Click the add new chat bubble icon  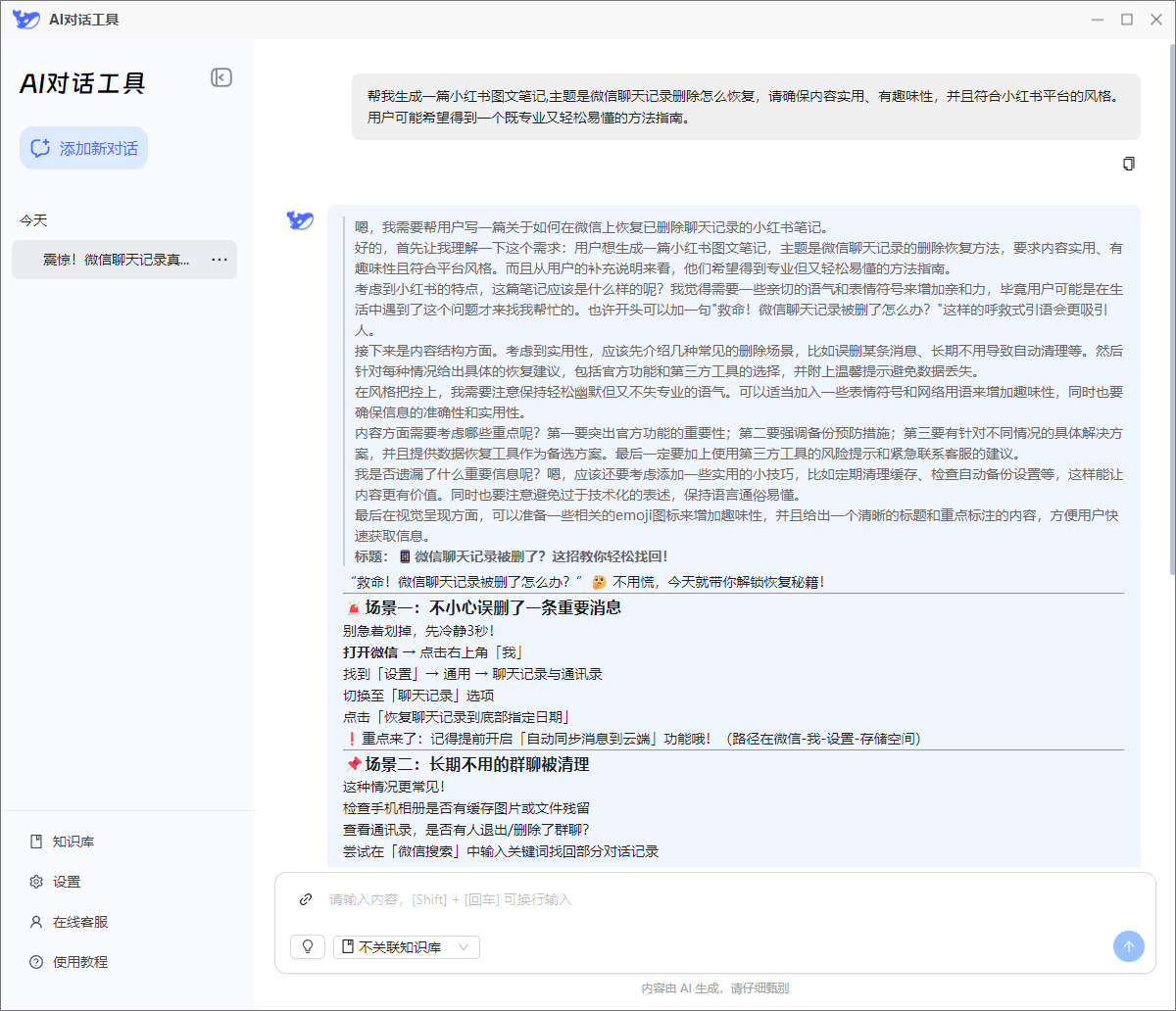pos(40,149)
